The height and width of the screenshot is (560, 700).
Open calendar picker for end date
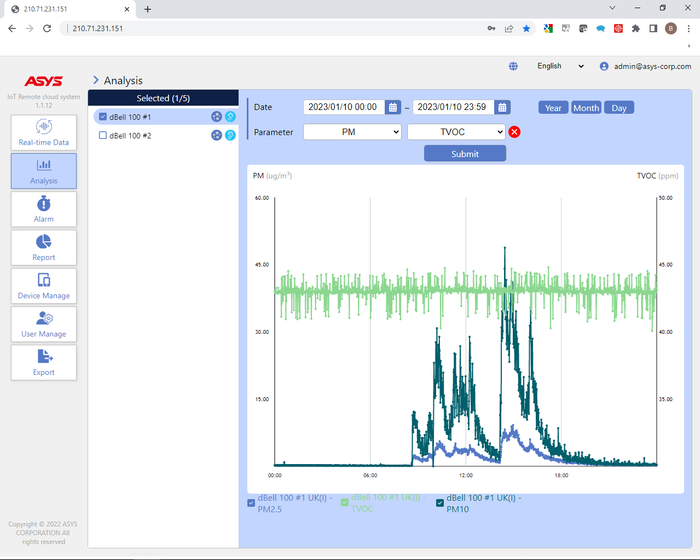(502, 107)
